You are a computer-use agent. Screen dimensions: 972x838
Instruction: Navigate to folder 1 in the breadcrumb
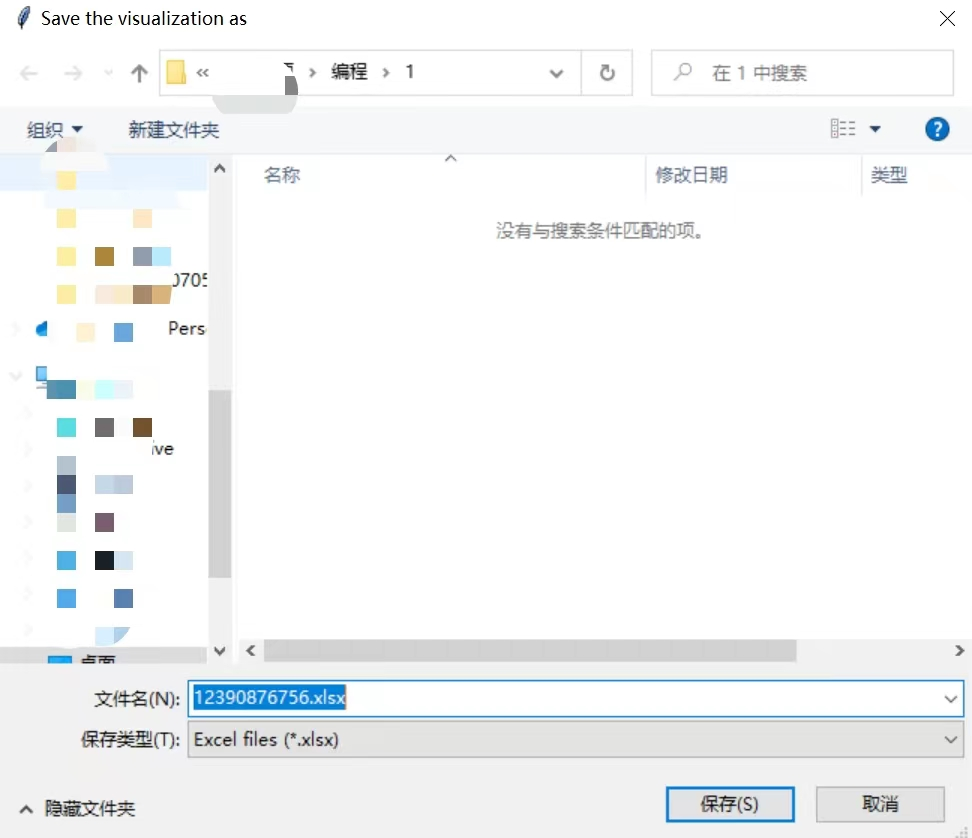click(409, 72)
